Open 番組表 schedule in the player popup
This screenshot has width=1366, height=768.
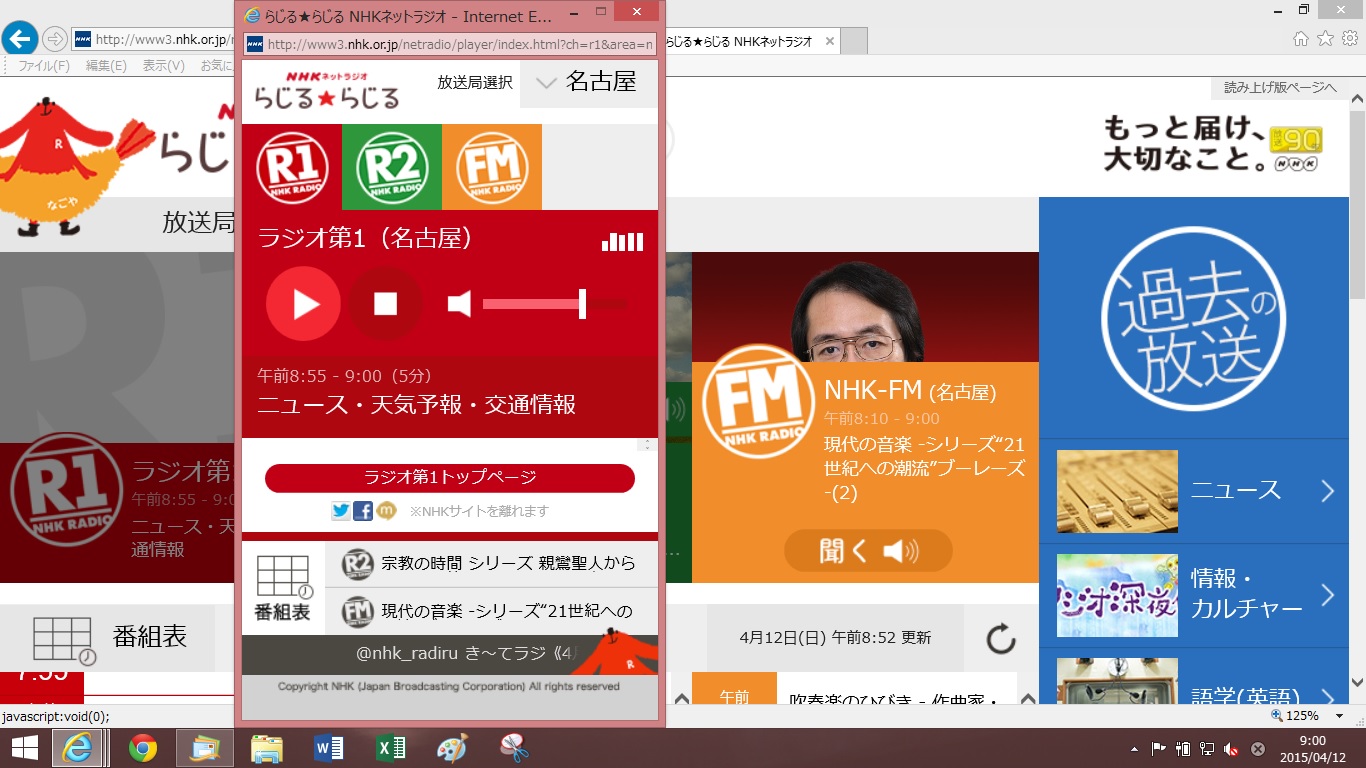pyautogui.click(x=283, y=588)
